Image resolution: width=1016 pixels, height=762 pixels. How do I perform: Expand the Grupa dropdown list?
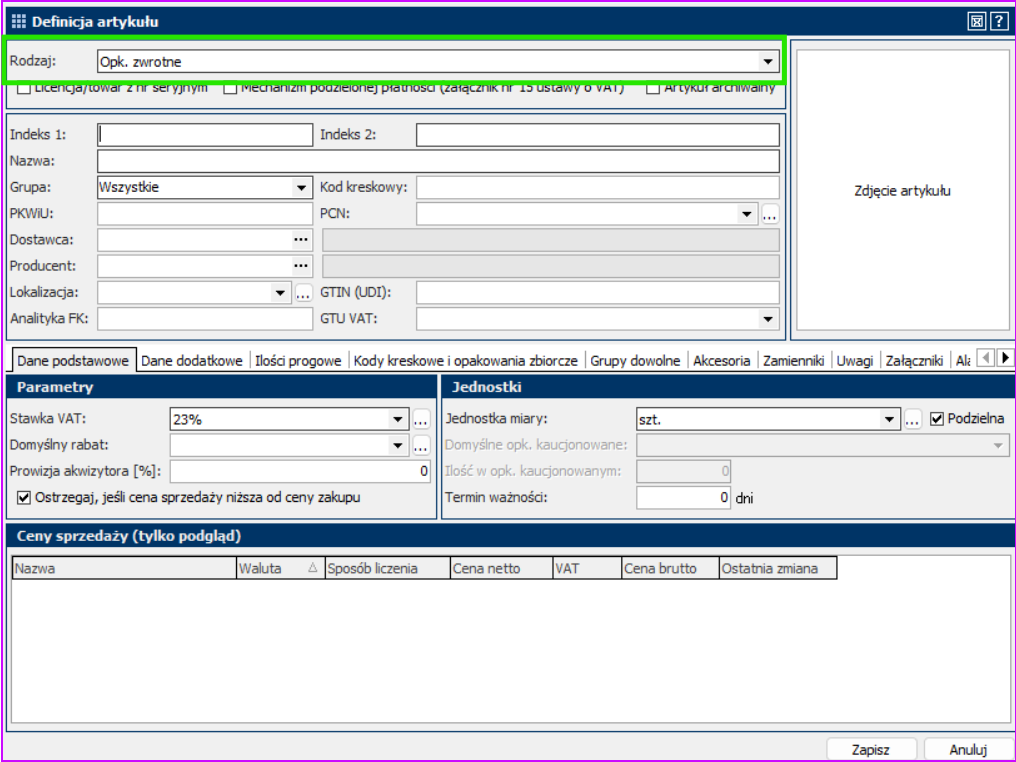(x=301, y=187)
